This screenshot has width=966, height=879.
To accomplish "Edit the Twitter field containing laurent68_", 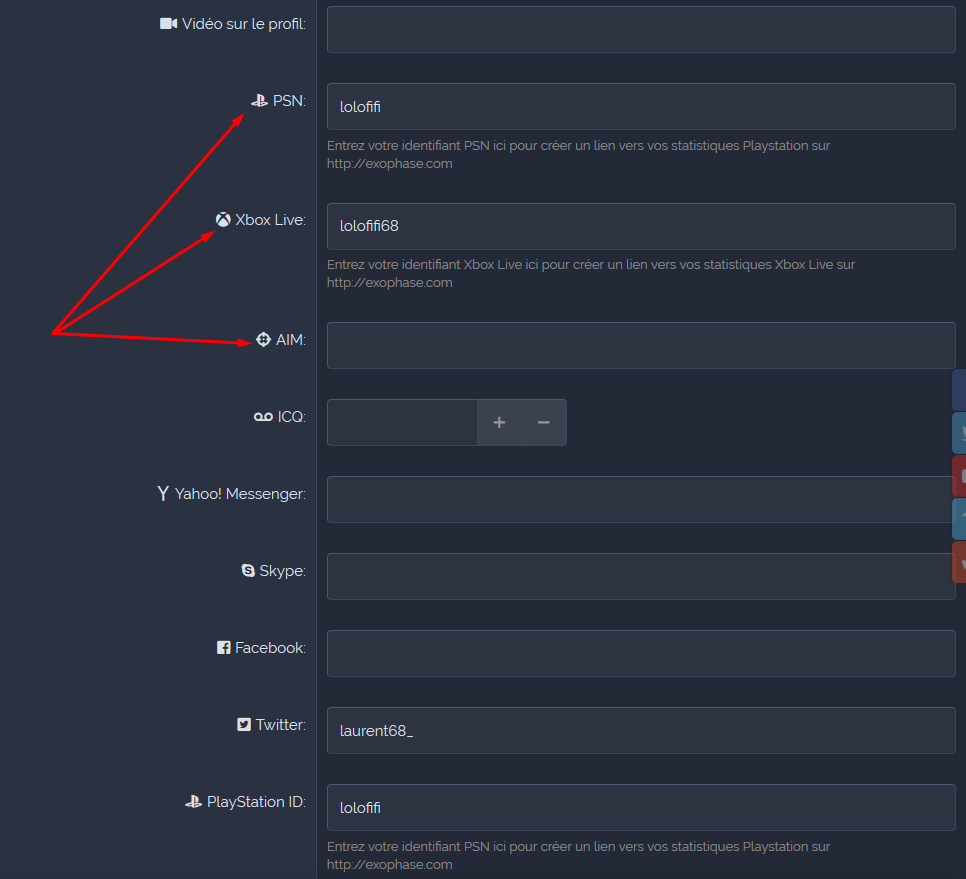I will (641, 731).
